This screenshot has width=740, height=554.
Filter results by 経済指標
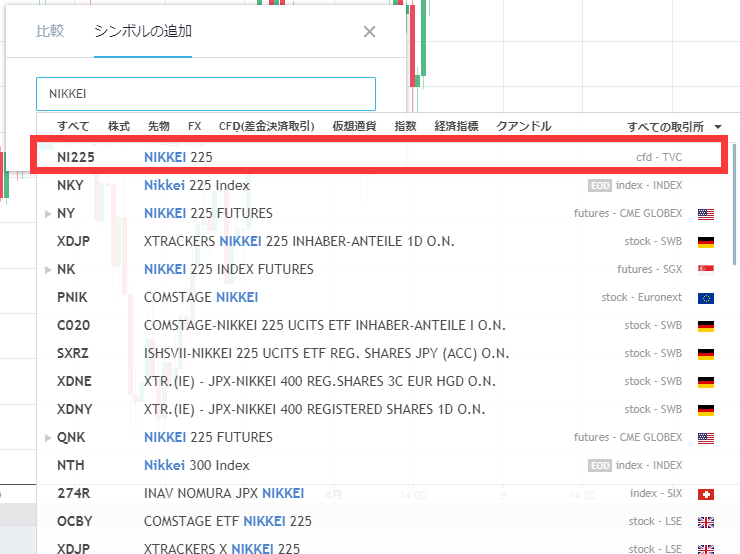tap(456, 126)
